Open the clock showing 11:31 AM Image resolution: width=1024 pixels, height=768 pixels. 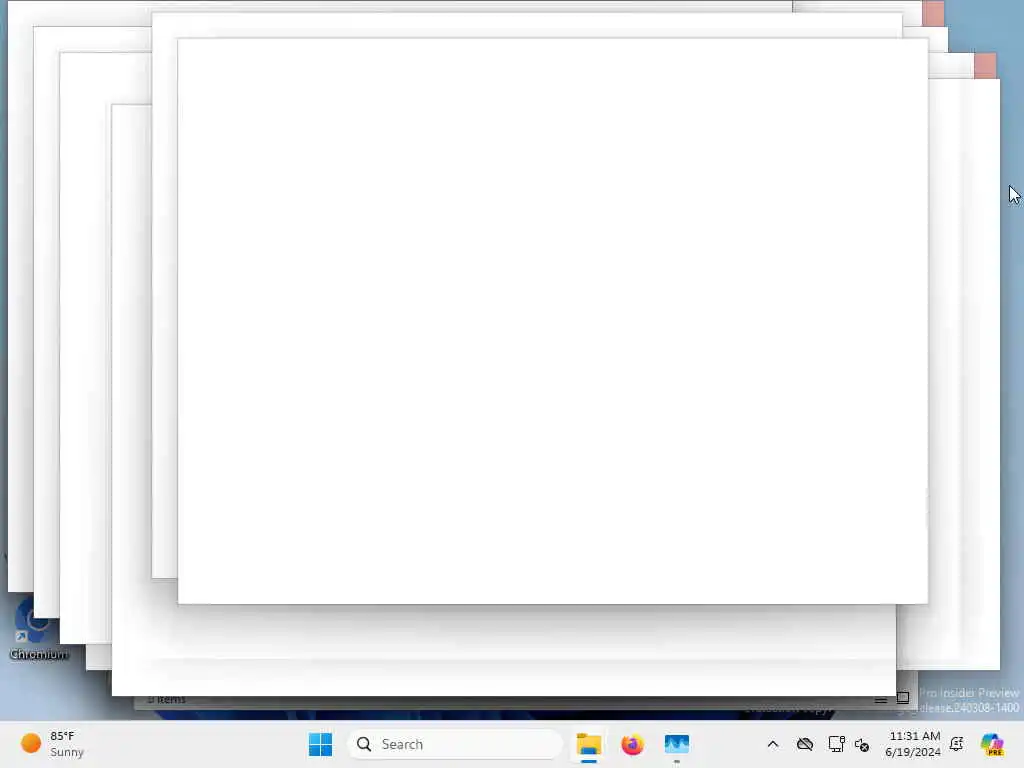(913, 744)
